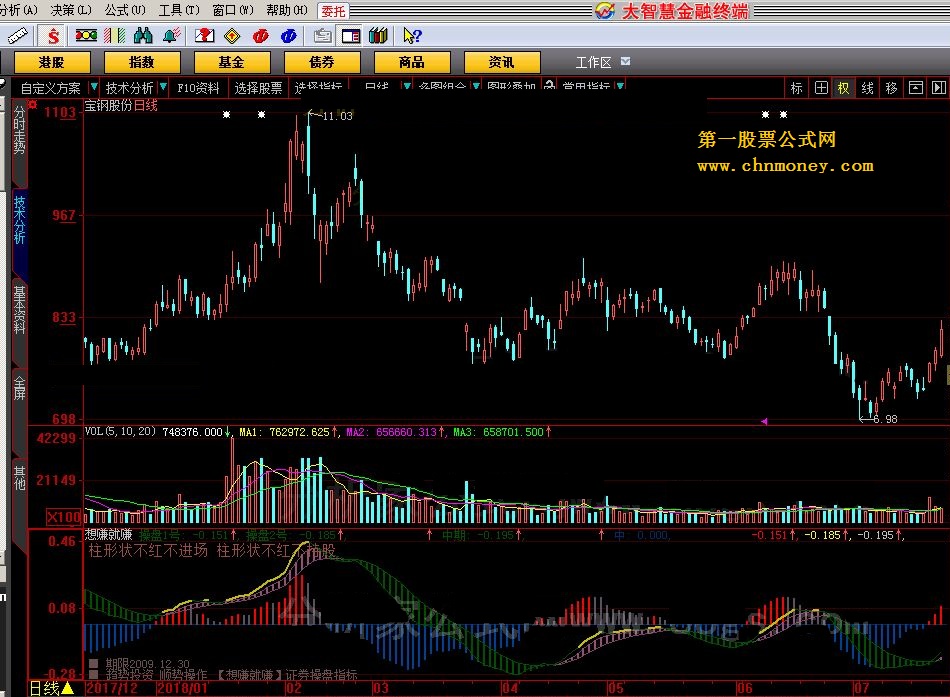This screenshot has height=697, width=950.
Task: Click the 债券 button
Action: [322, 62]
